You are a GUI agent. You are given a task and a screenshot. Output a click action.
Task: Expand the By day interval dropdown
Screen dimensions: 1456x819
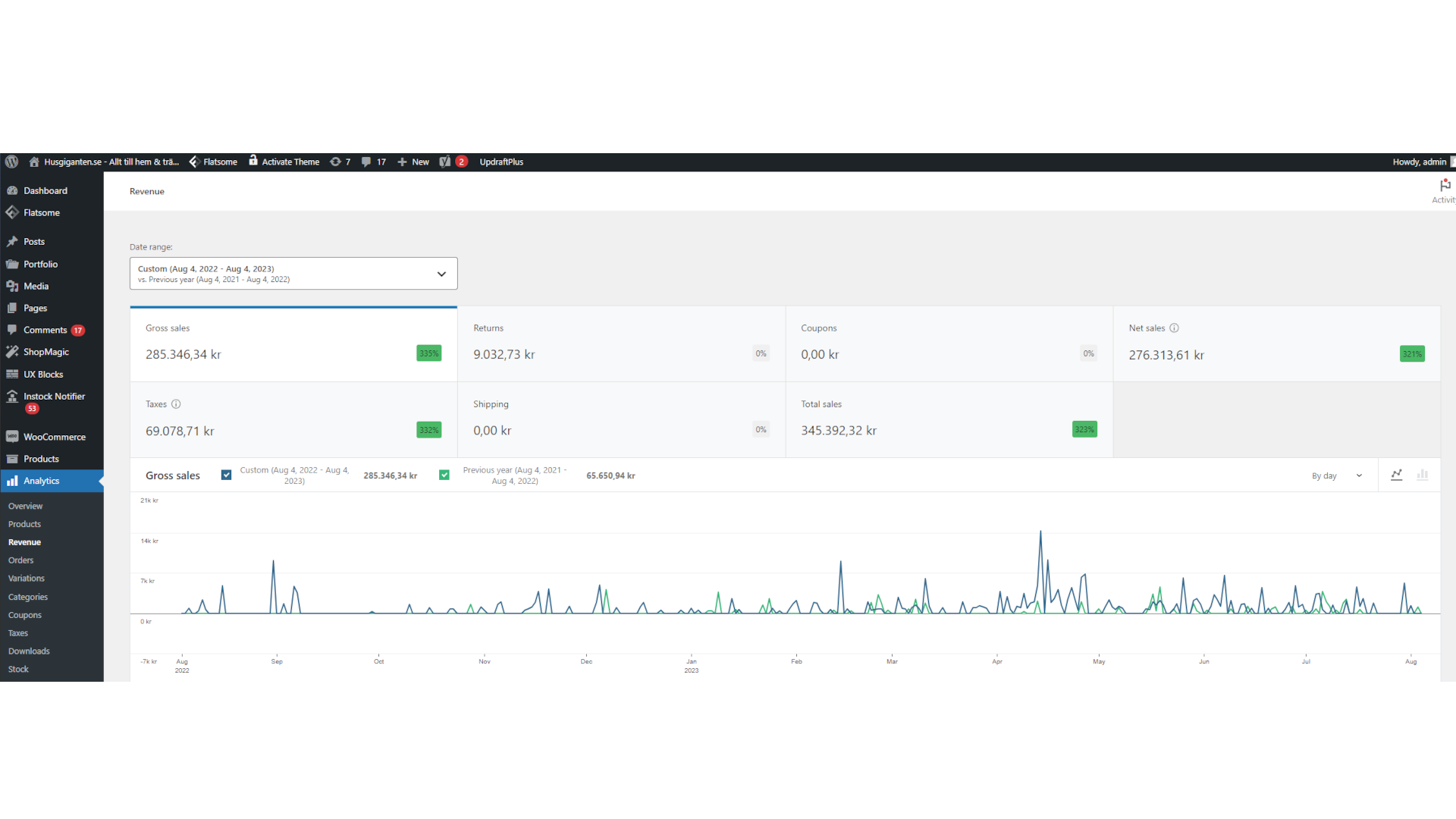(1336, 476)
